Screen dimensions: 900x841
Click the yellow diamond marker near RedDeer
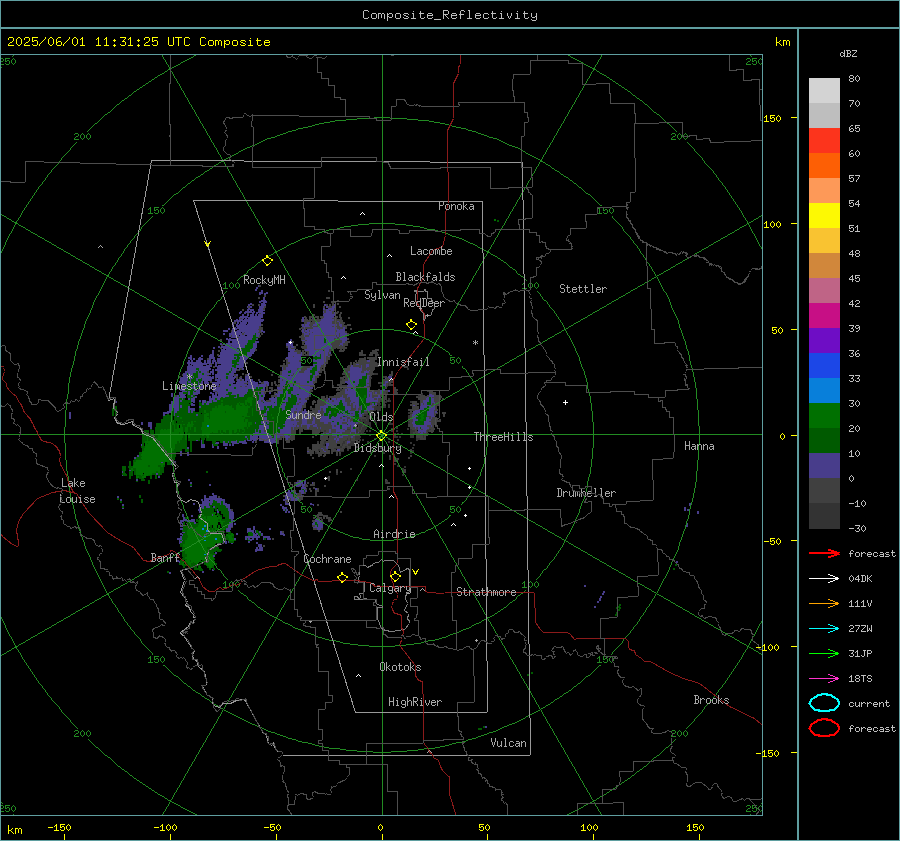click(x=411, y=325)
